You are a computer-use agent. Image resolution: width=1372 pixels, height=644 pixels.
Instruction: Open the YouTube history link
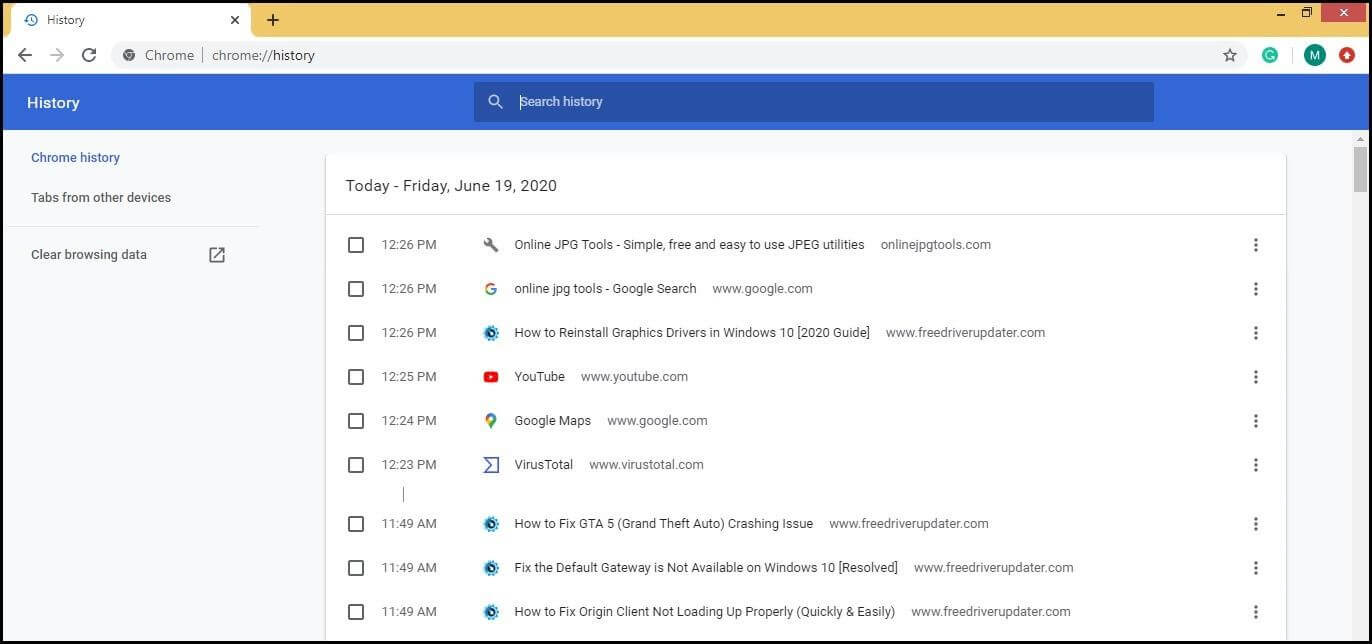tap(539, 377)
